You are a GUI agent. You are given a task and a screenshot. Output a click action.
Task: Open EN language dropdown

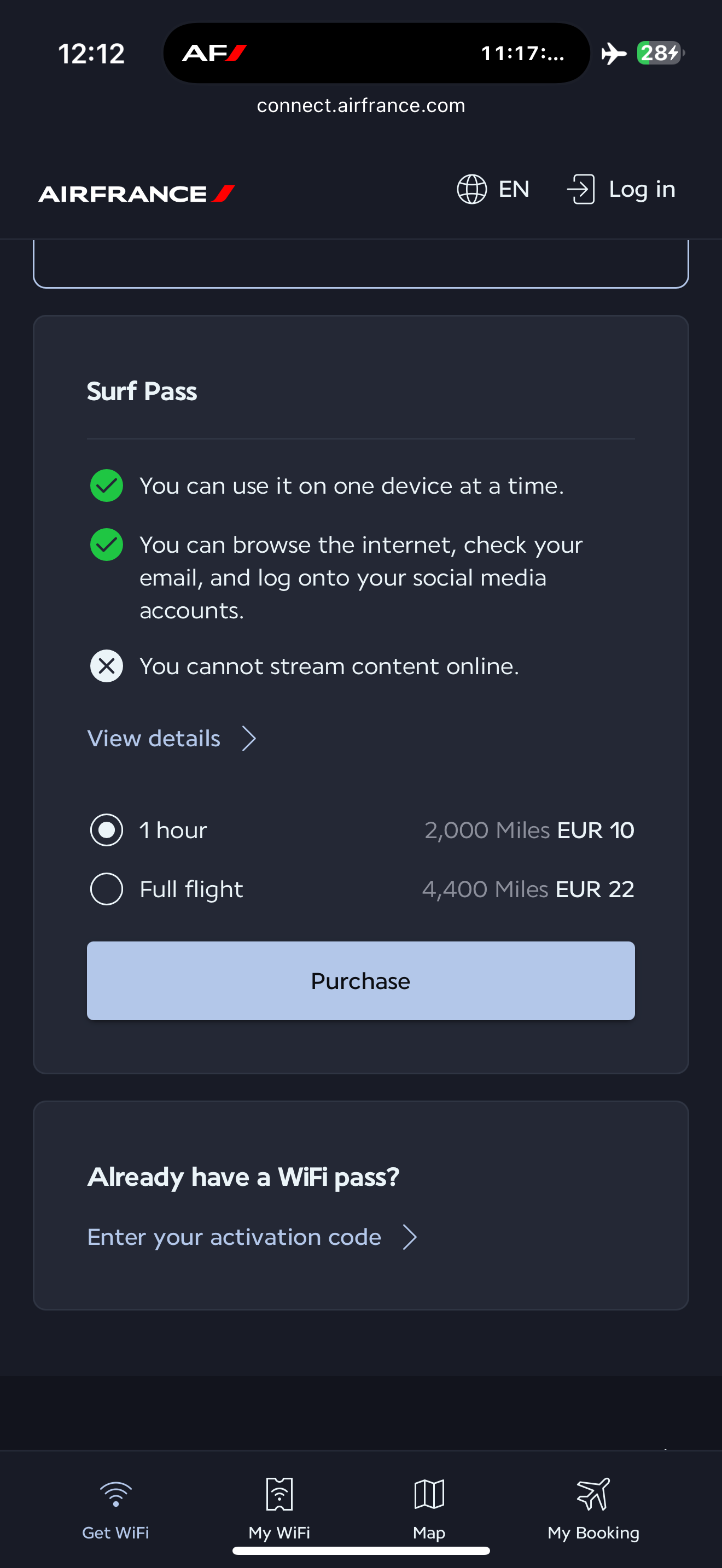514,189
